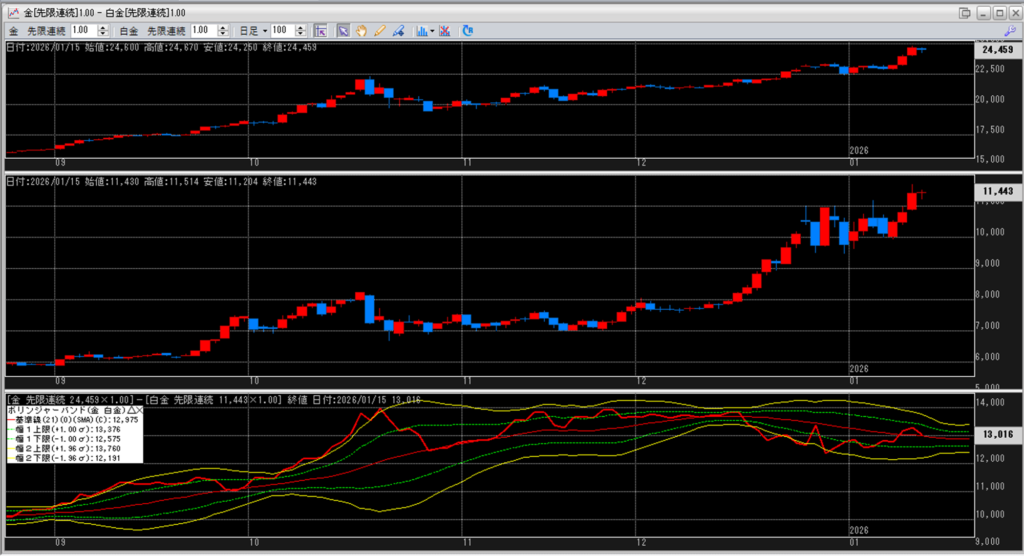Collapse the ボリンジャーバンド legend using the triangle
Screen dimensions: 1024x556
point(130,410)
